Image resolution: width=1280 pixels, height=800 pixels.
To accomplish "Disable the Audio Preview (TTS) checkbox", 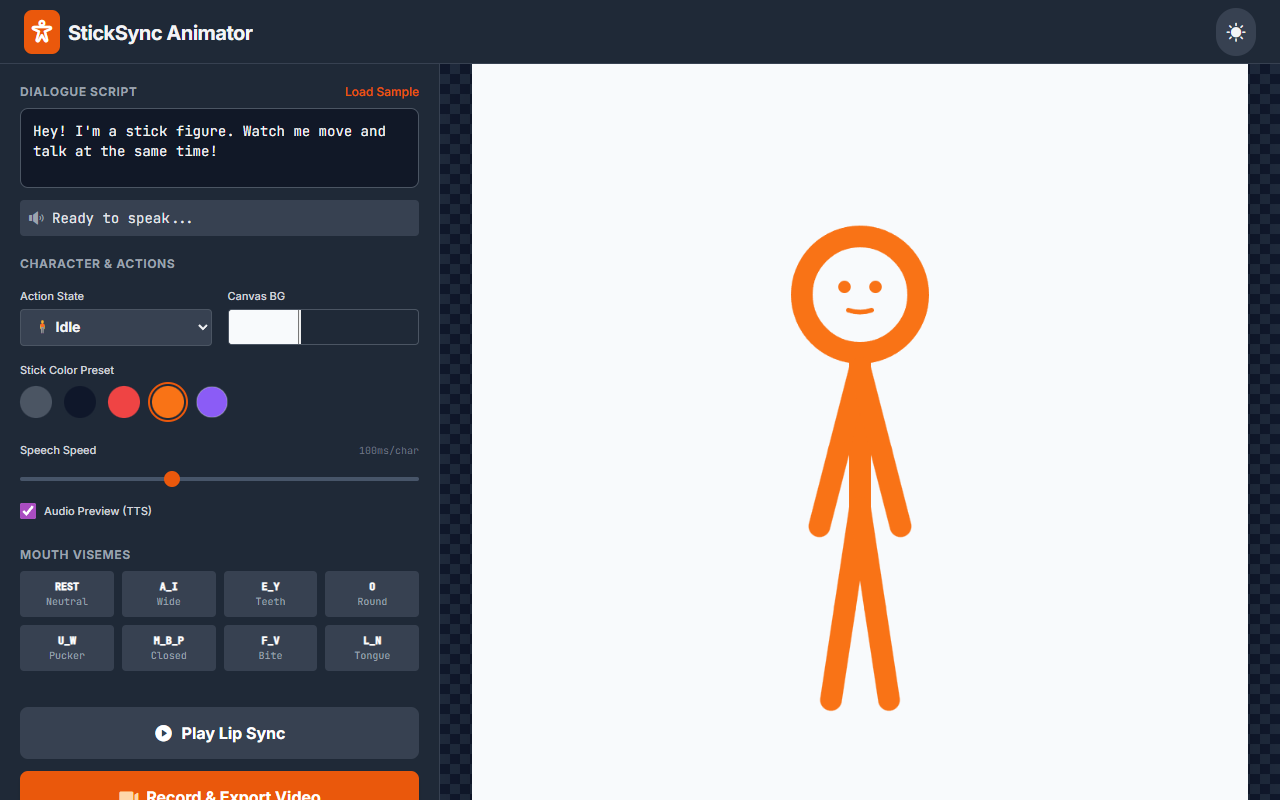I will [27, 510].
